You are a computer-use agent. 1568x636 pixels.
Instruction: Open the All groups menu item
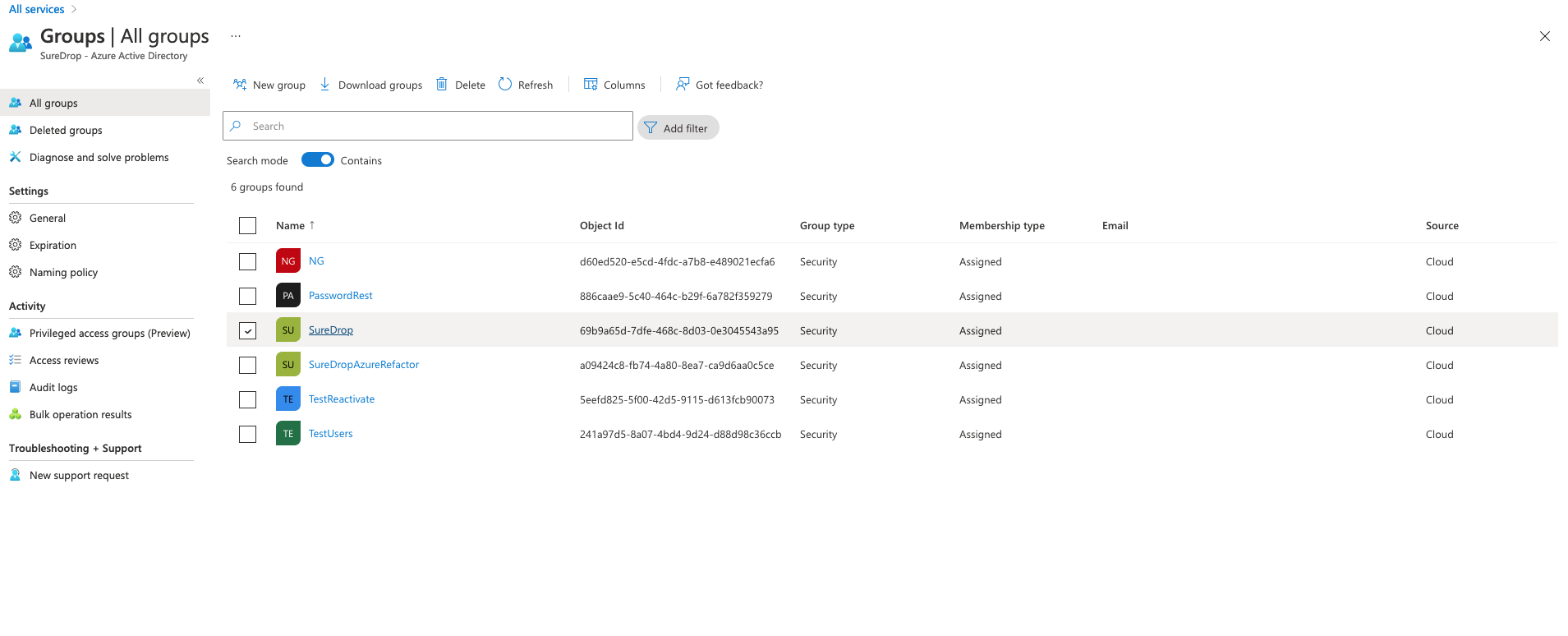[x=105, y=103]
